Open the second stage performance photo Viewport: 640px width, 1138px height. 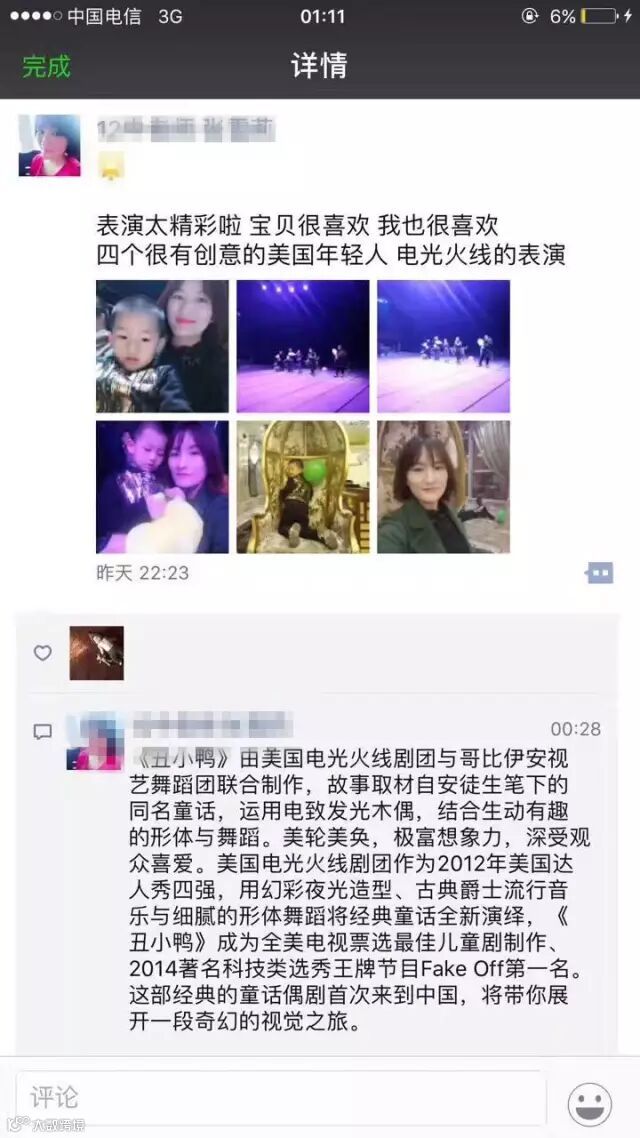coord(303,346)
